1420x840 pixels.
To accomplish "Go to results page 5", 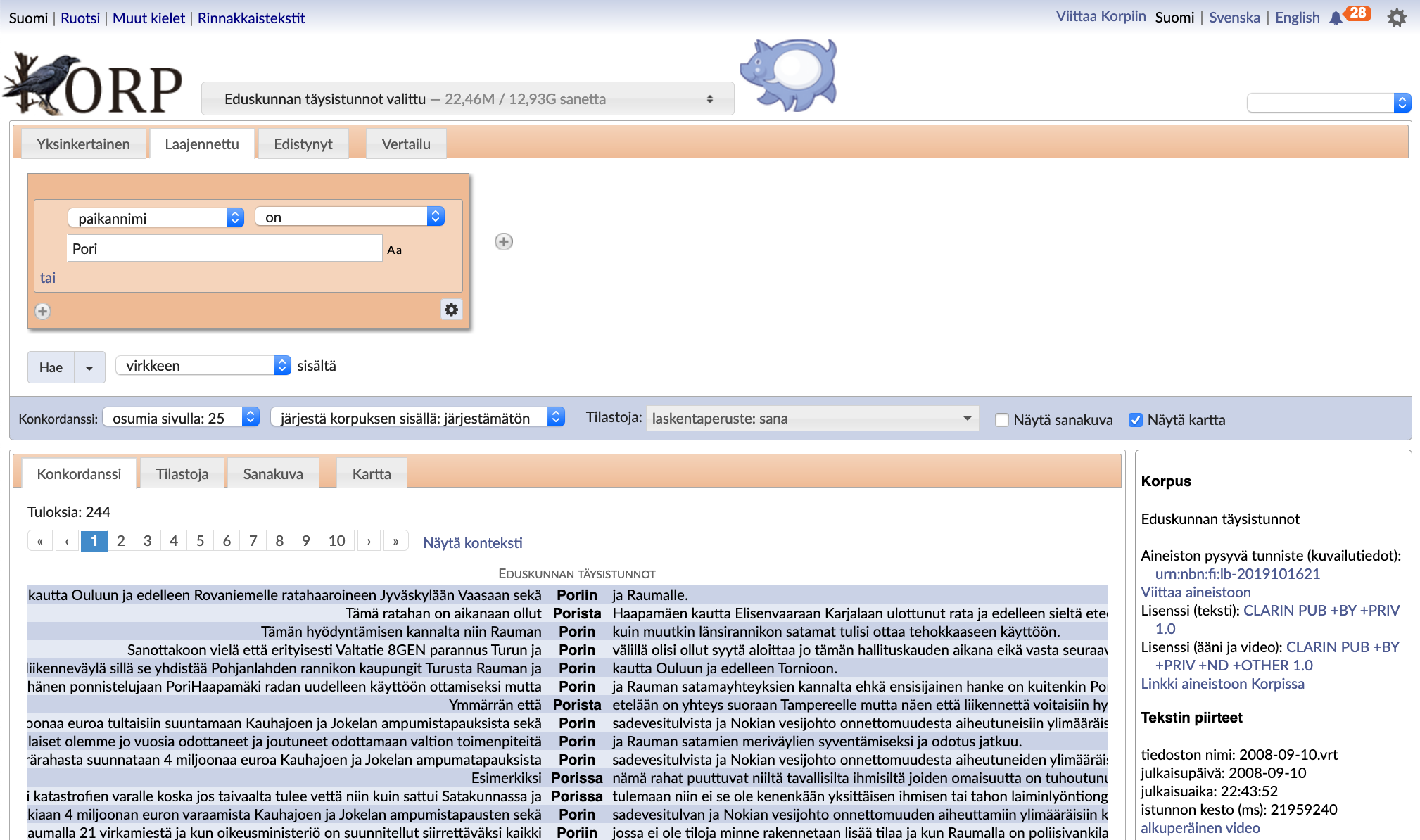I will pyautogui.click(x=200, y=541).
